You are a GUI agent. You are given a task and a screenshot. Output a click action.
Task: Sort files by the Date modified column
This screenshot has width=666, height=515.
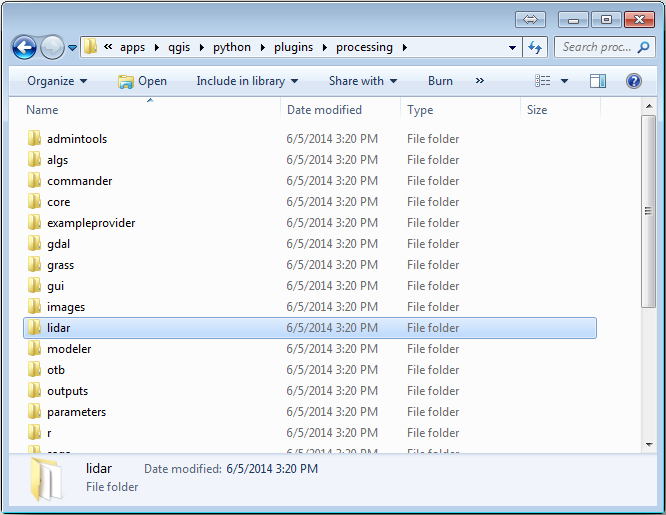(324, 110)
